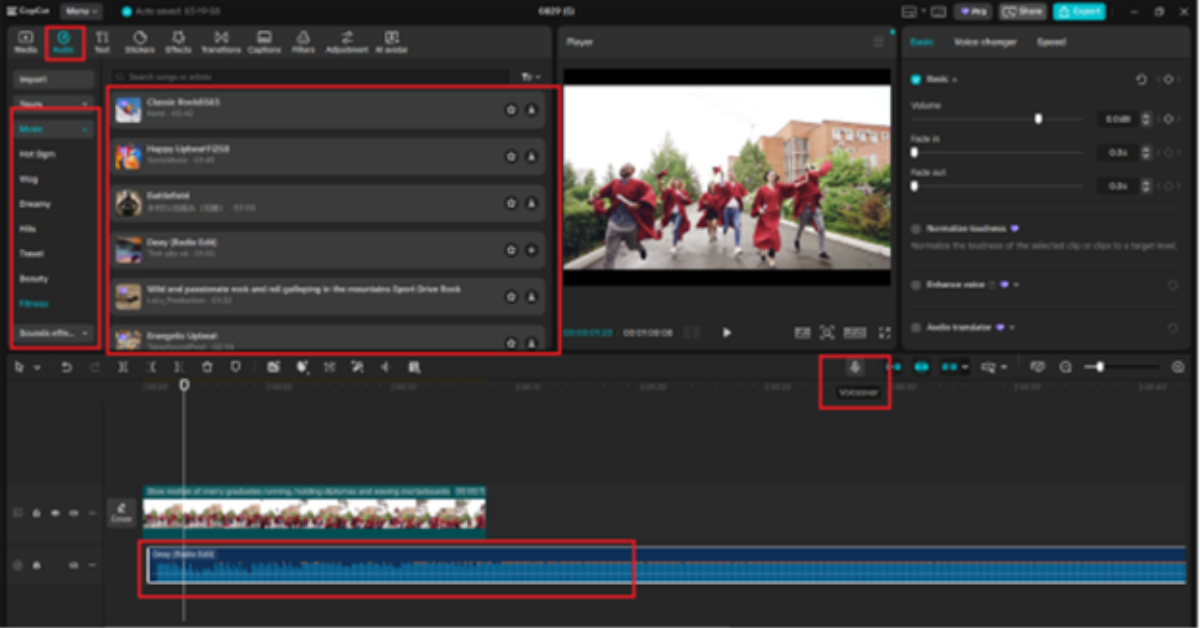
Task: Click the Share button
Action: tap(1023, 11)
